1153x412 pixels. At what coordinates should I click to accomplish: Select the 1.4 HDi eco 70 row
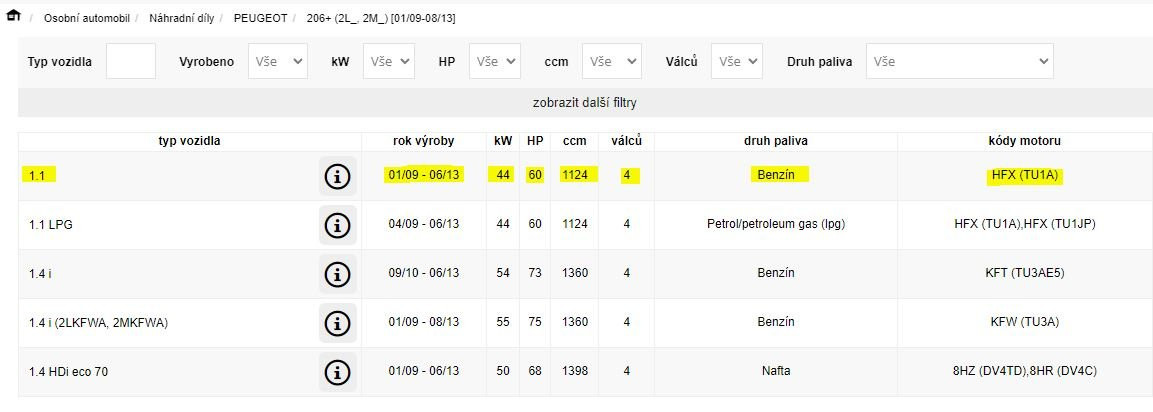coord(69,372)
